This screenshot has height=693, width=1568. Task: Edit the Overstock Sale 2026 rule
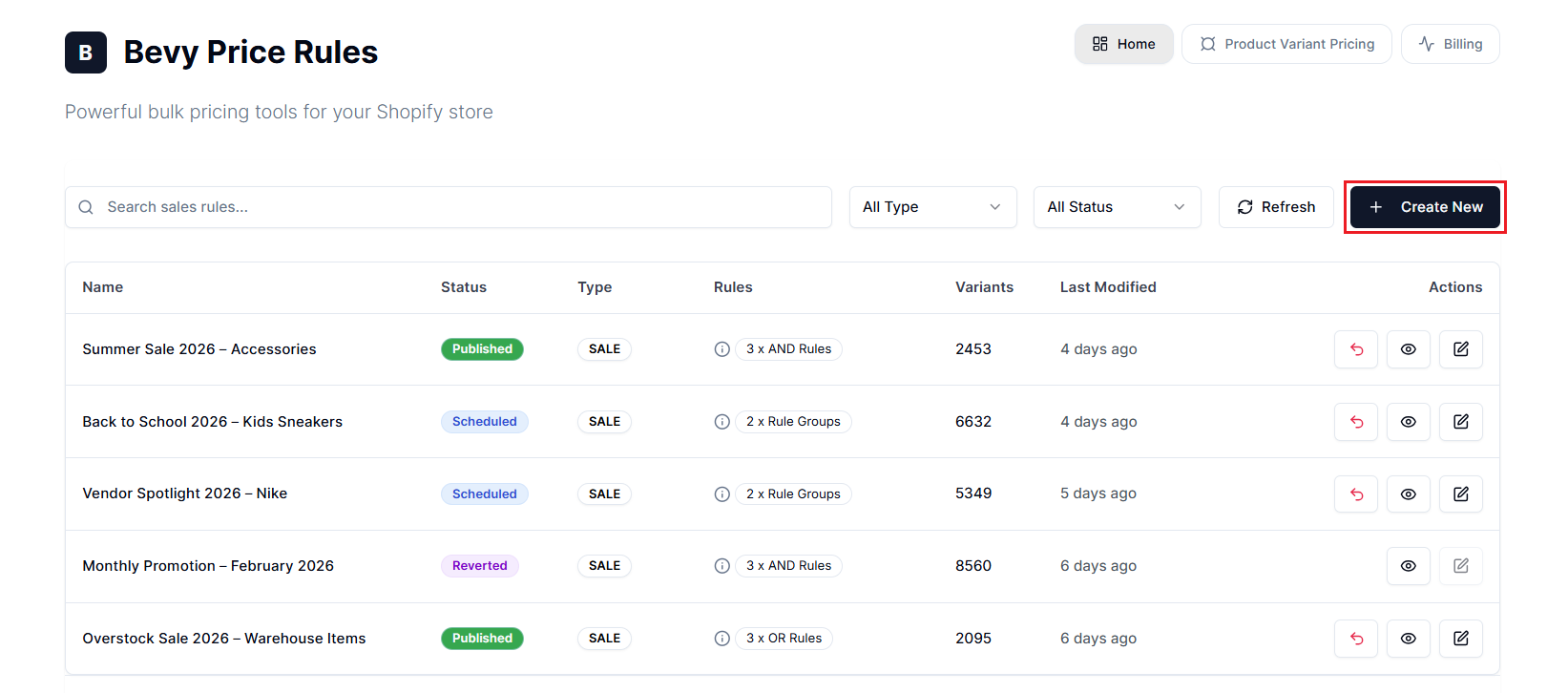[1461, 639]
